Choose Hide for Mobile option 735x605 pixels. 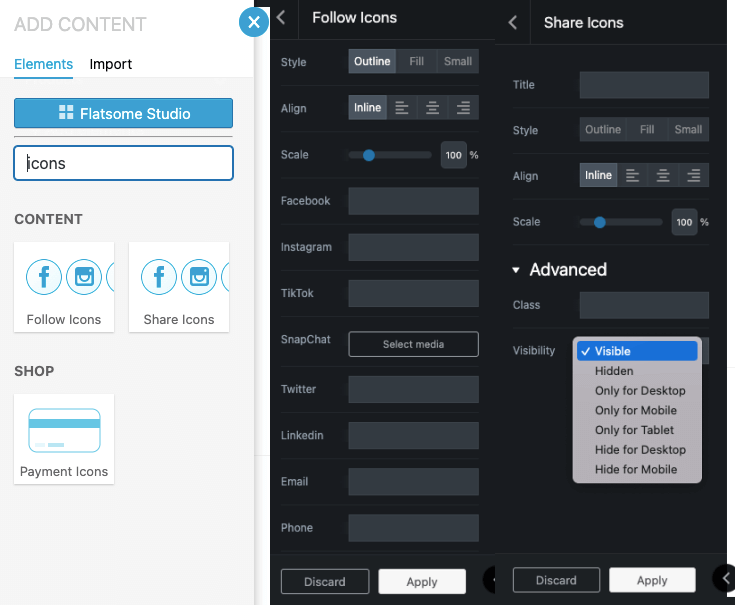click(x=637, y=469)
